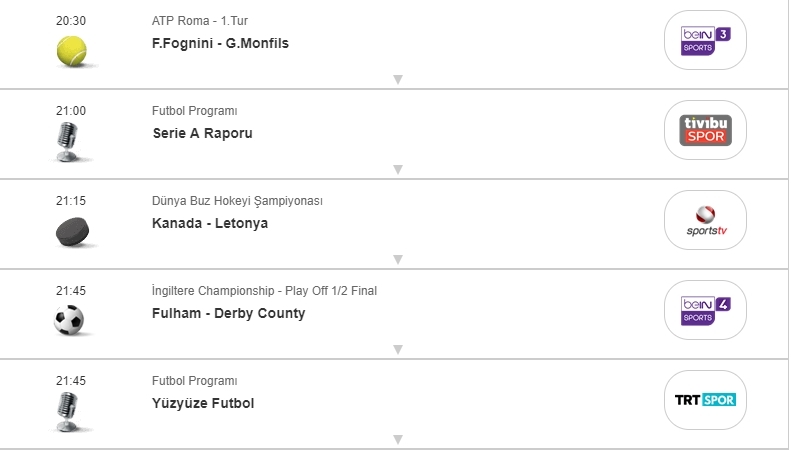Open the Kanada - Letonya match title

click(x=210, y=224)
